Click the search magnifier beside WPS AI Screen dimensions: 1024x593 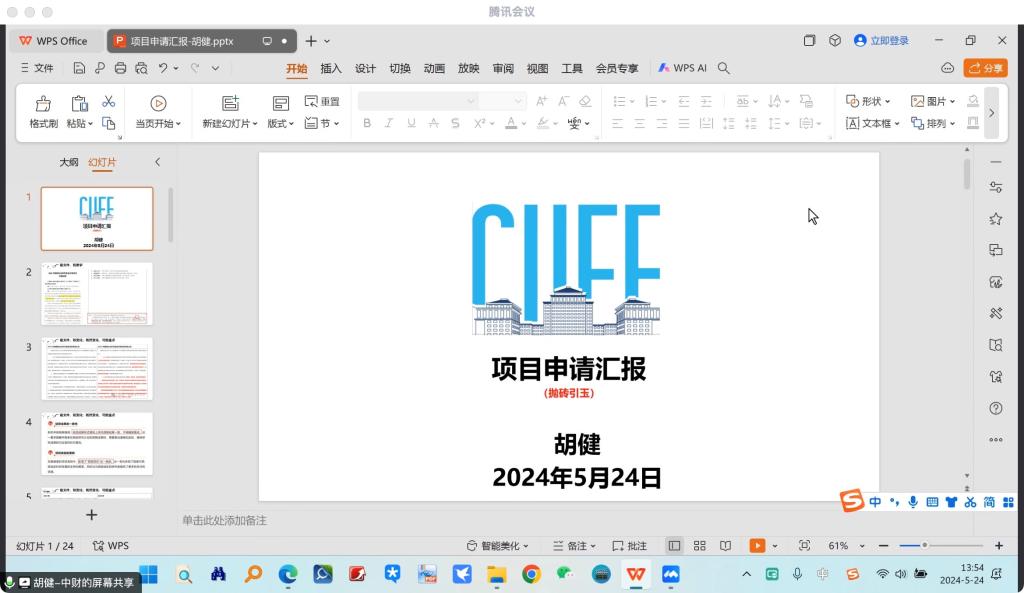click(724, 68)
